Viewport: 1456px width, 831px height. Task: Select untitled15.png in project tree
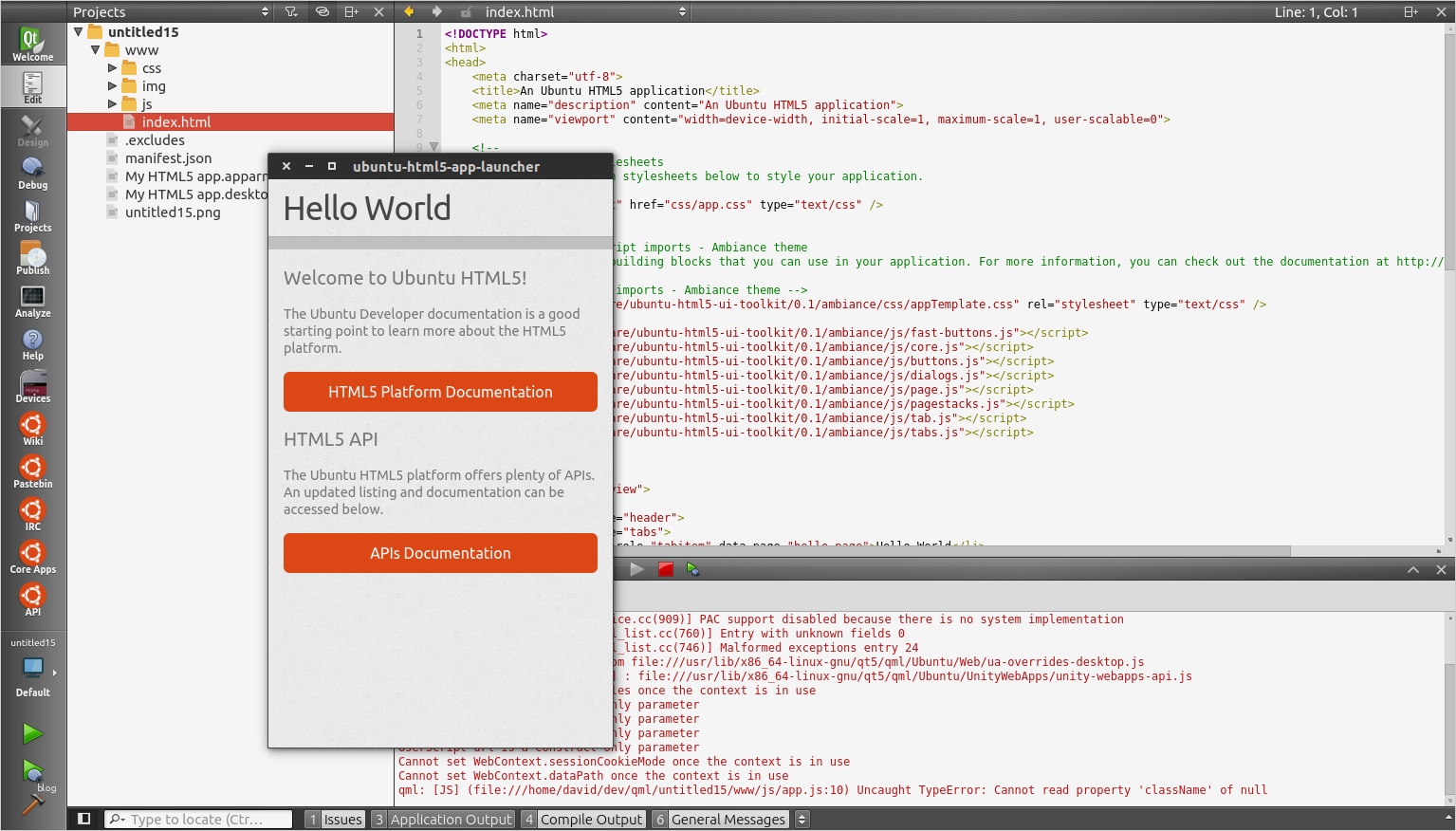(x=172, y=212)
